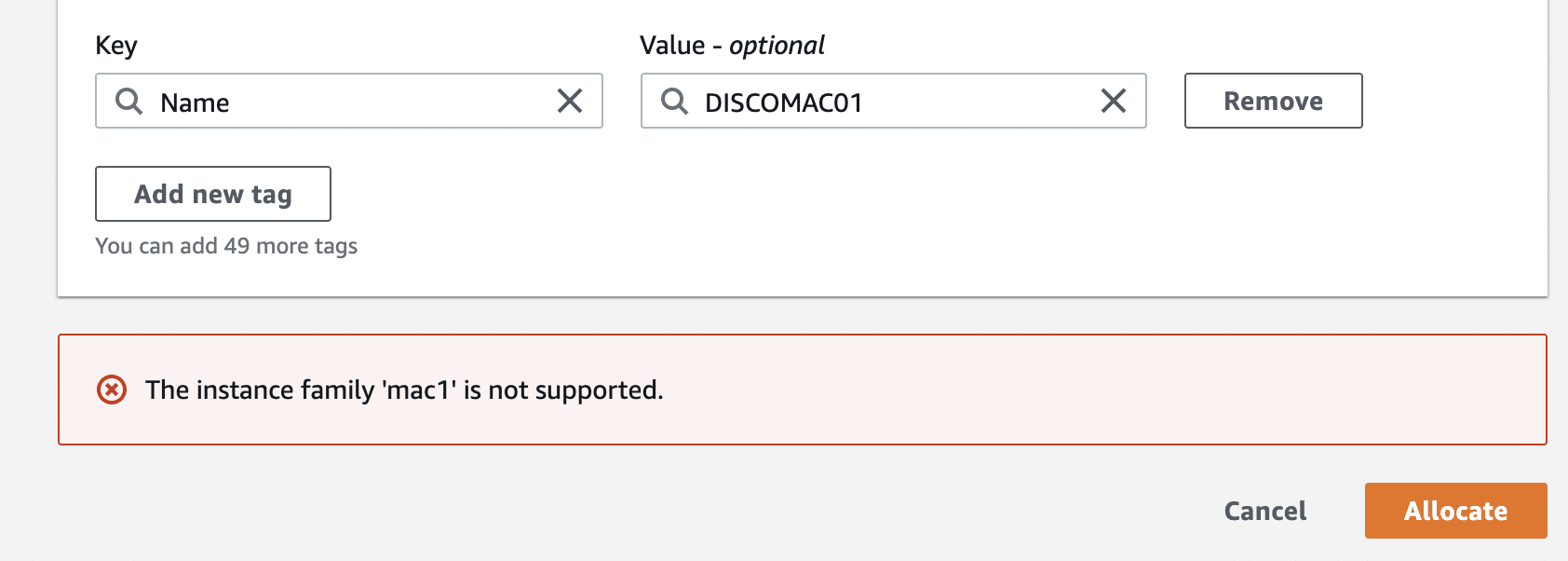Click the Value label above the field
The height and width of the screenshot is (561, 1568).
click(672, 46)
